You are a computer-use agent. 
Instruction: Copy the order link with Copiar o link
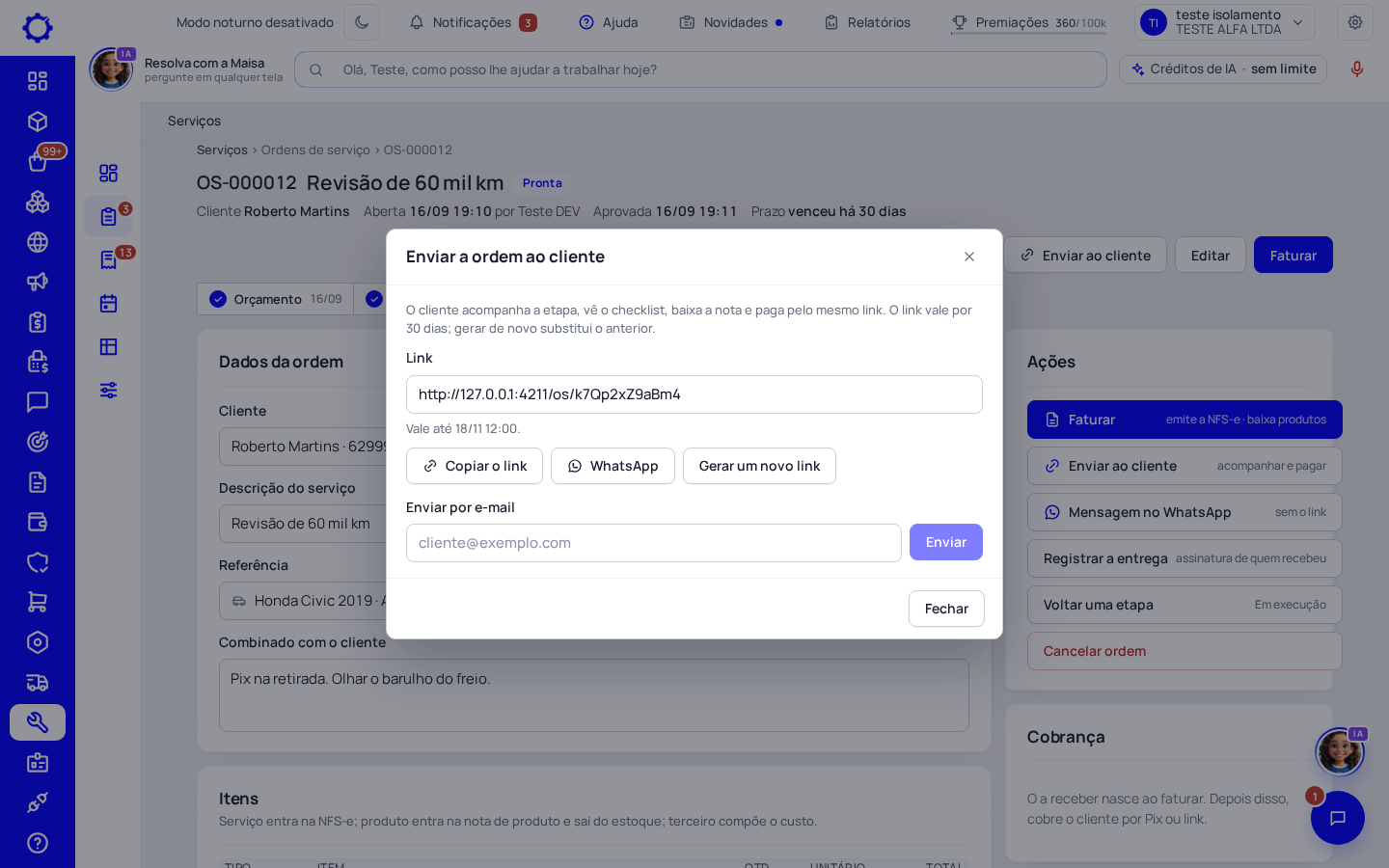tap(475, 466)
